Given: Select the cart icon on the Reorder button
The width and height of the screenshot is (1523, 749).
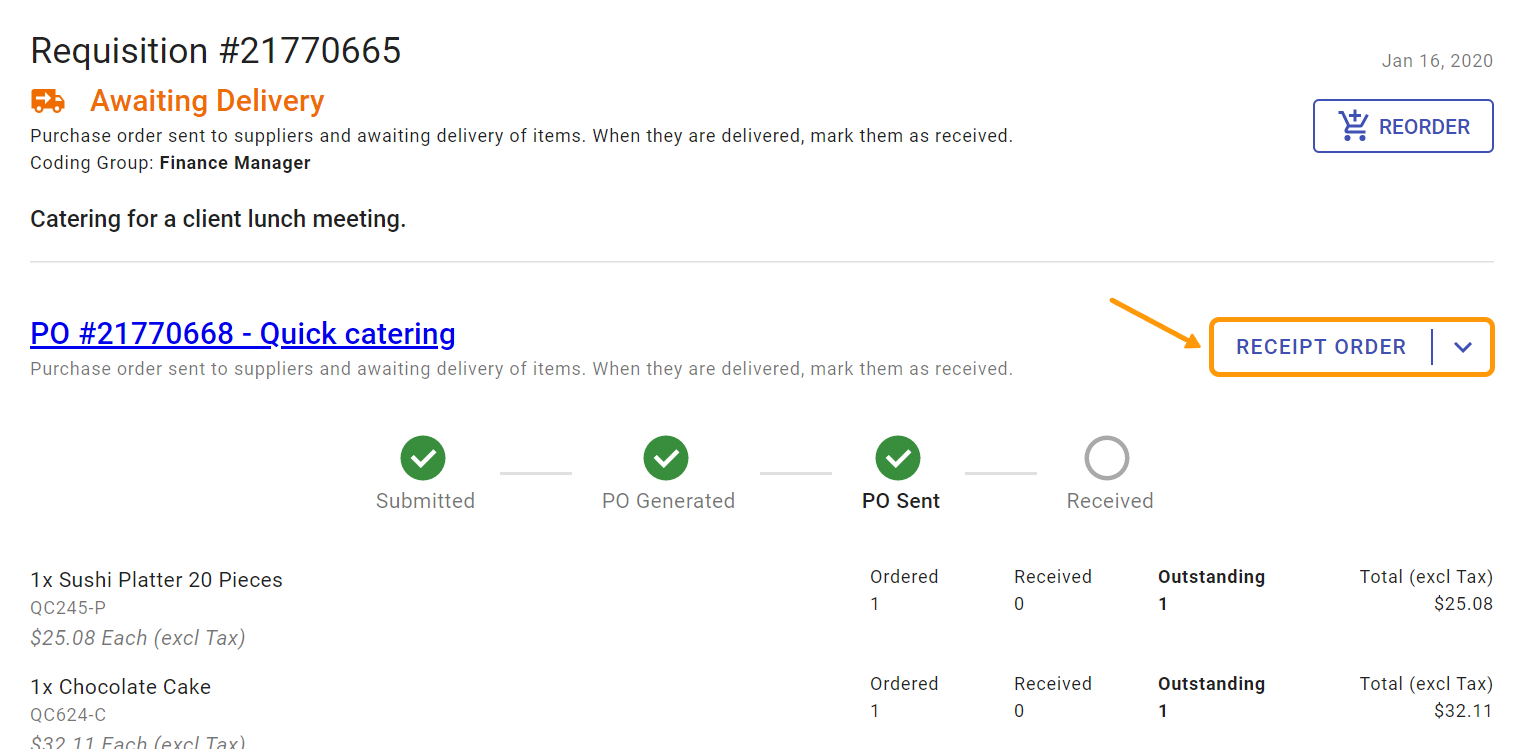Looking at the screenshot, I should coord(1354,125).
